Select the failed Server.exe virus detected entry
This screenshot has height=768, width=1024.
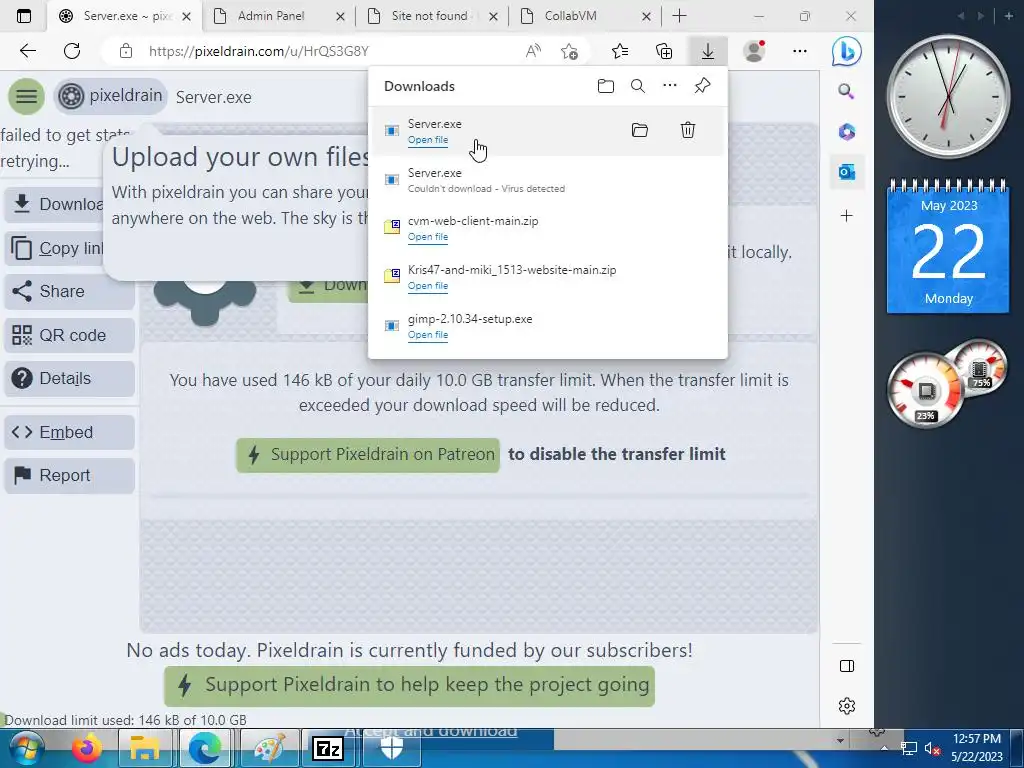pos(547,180)
